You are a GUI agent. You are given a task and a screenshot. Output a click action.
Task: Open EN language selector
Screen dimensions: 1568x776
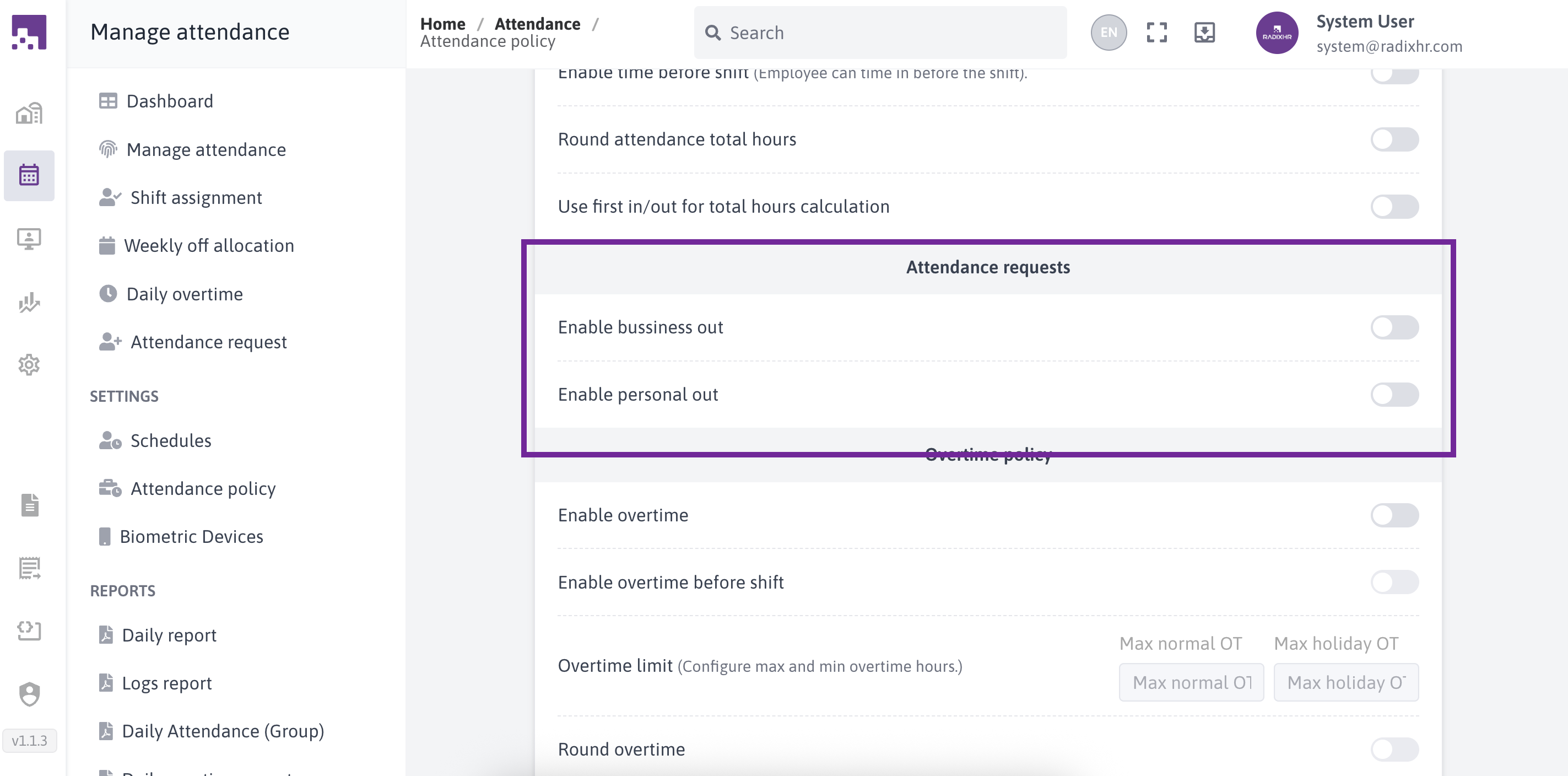[1109, 33]
